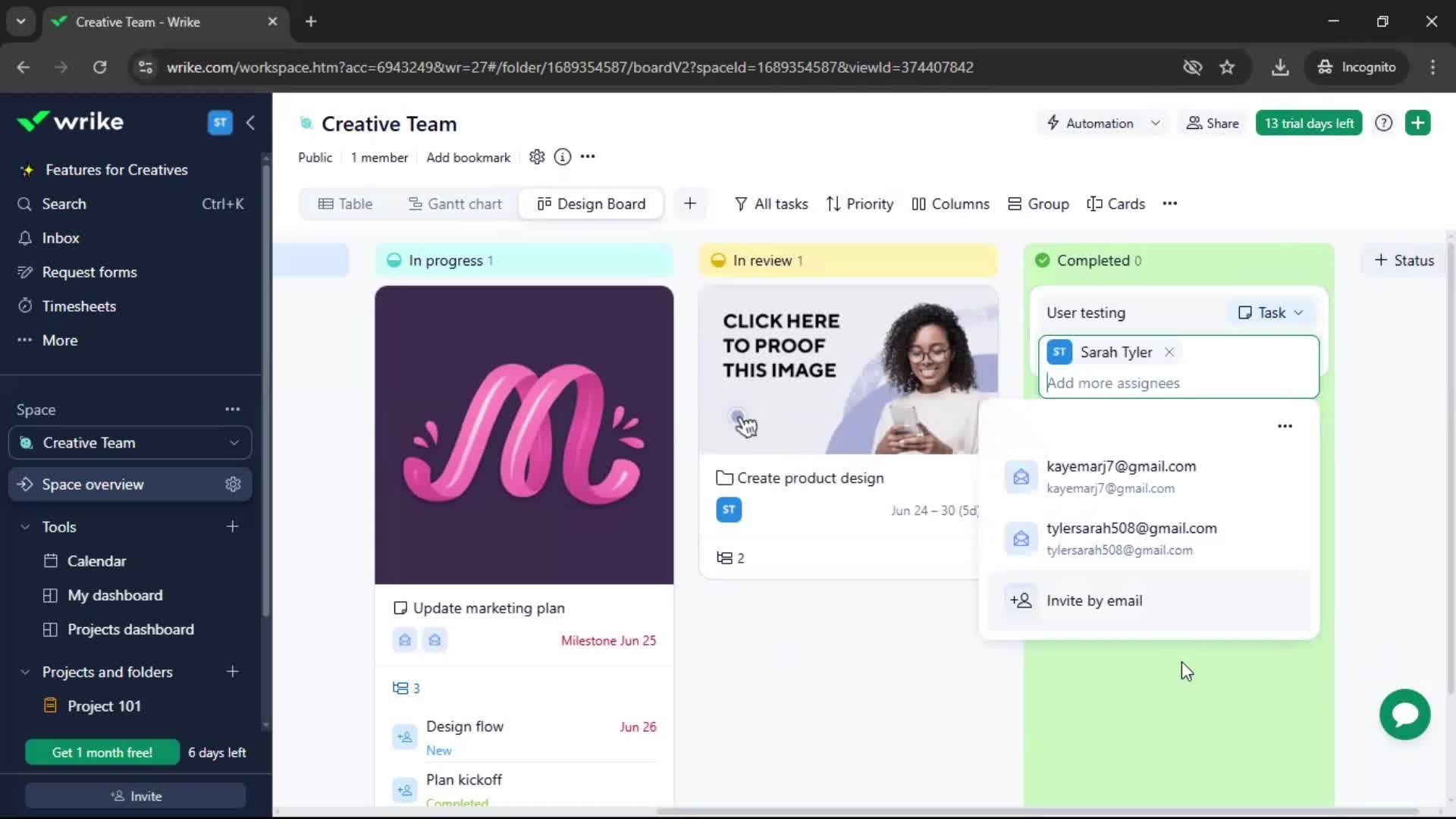Open the Creative Team space settings gear

[537, 157]
